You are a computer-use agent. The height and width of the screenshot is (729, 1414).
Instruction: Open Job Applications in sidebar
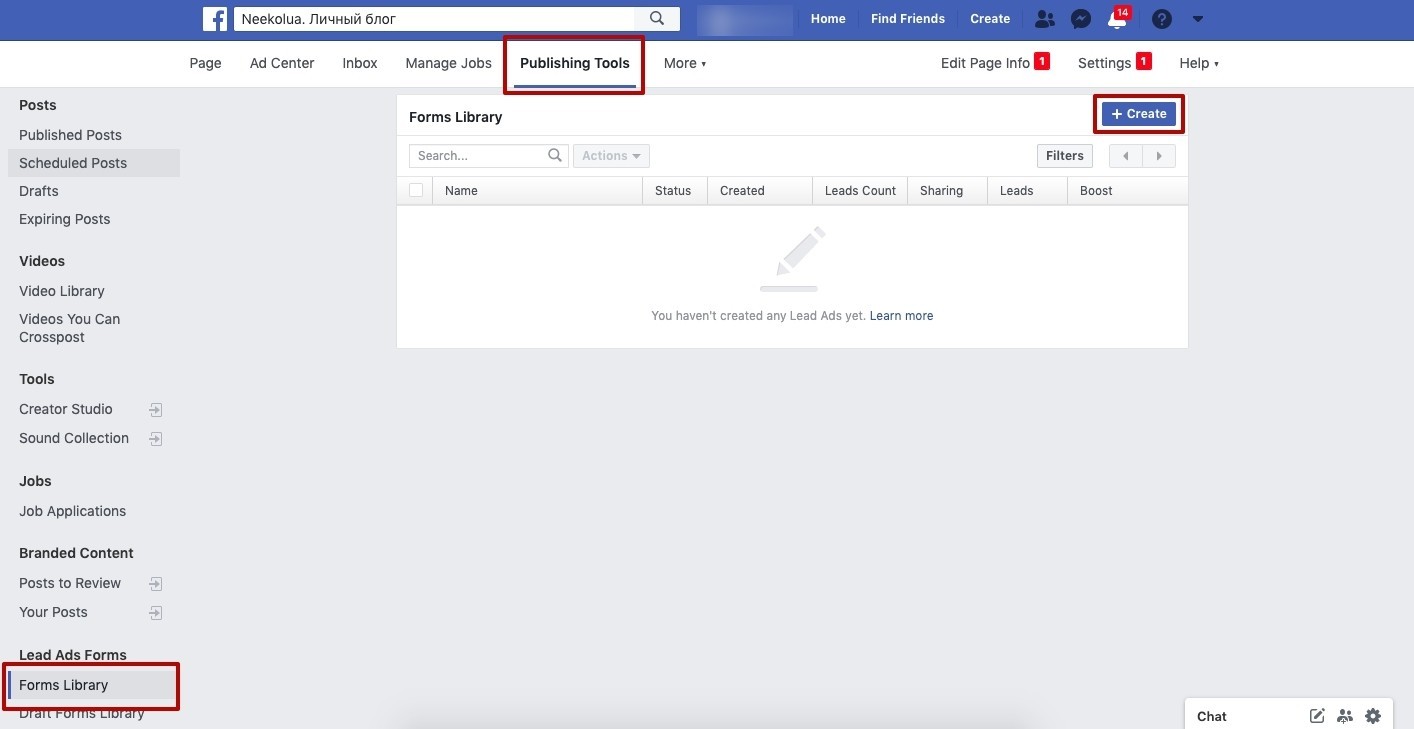[73, 511]
